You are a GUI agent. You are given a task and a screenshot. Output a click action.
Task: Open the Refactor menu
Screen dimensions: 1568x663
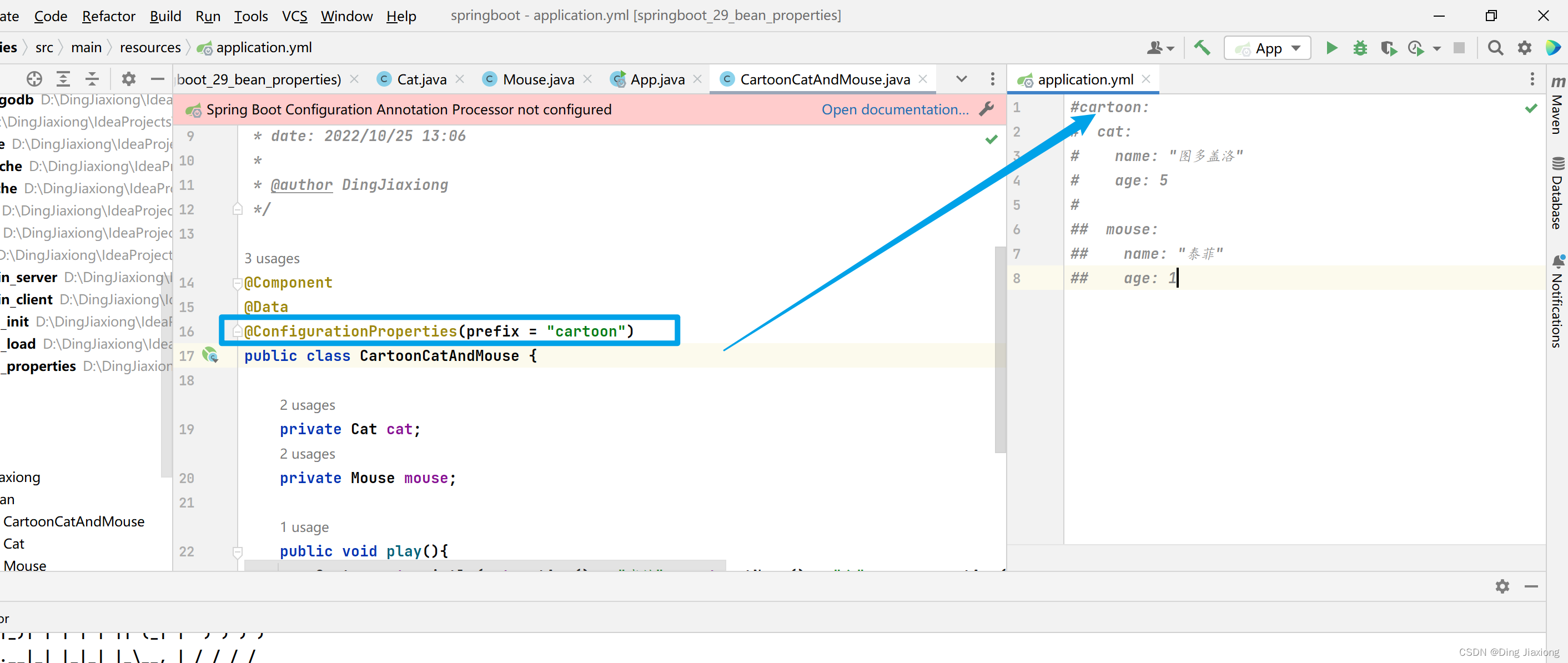[108, 16]
